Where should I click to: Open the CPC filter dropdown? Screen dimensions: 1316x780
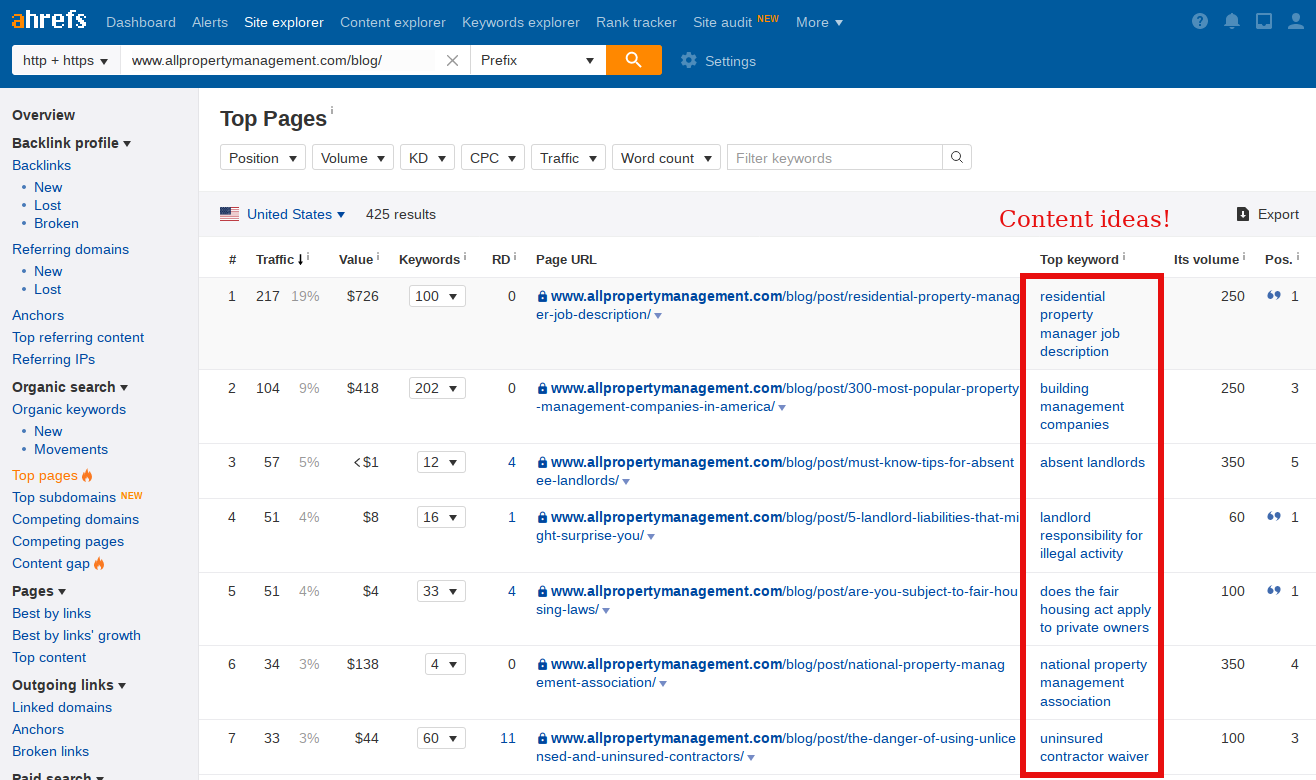click(x=493, y=158)
